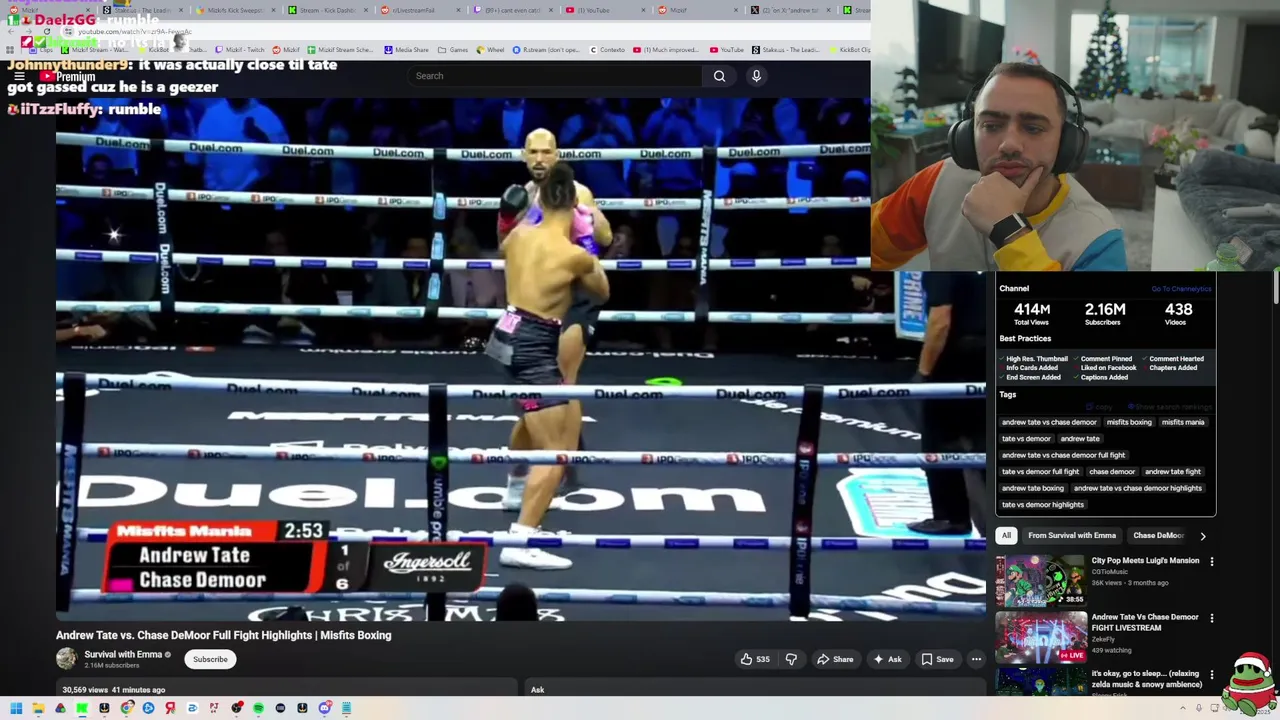Subscribe to Survival with Emma
Screen dimensions: 1280x720
pos(210,659)
